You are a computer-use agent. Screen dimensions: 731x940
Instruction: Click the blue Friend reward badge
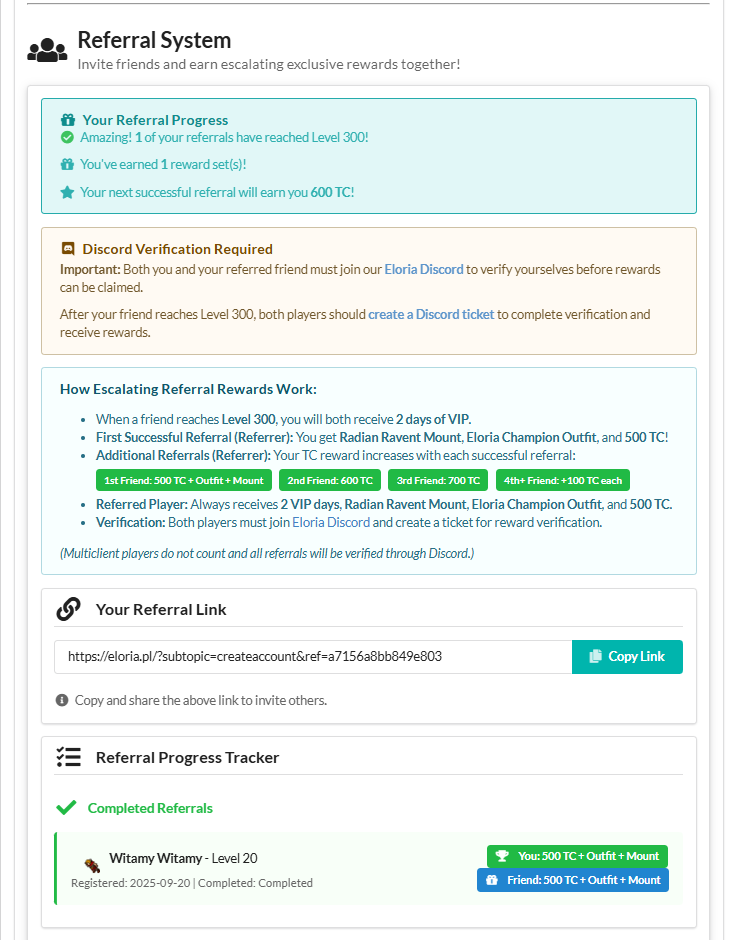click(573, 880)
